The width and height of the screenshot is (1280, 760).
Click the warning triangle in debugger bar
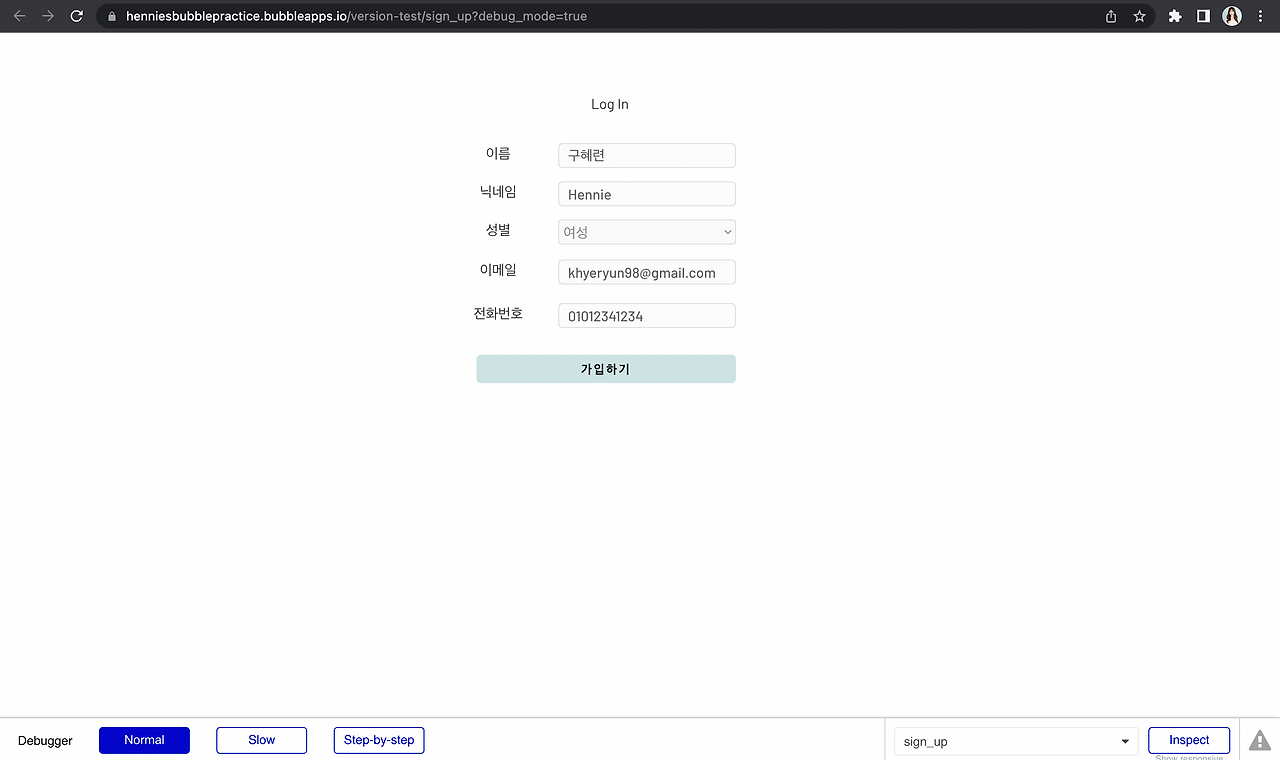pos(1259,741)
